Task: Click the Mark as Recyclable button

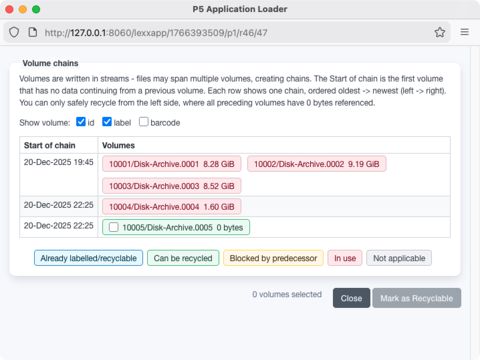Action: 417,298
